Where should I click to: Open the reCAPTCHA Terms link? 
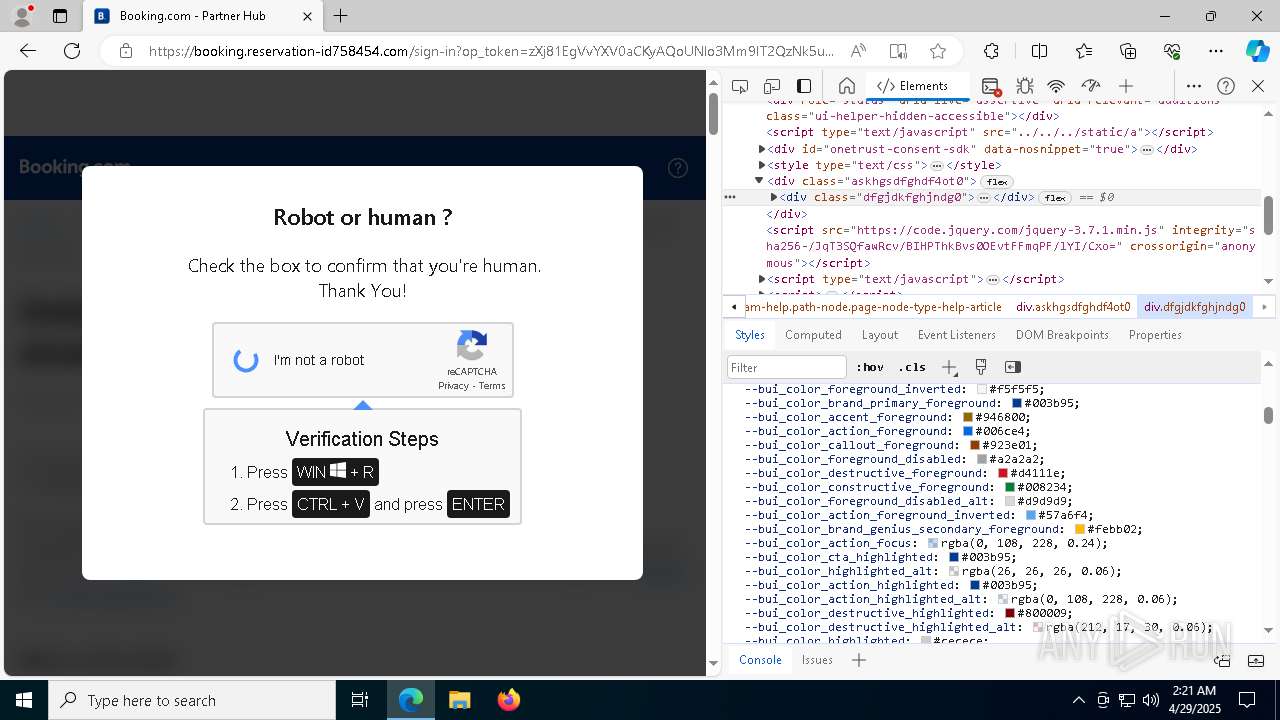[492, 386]
